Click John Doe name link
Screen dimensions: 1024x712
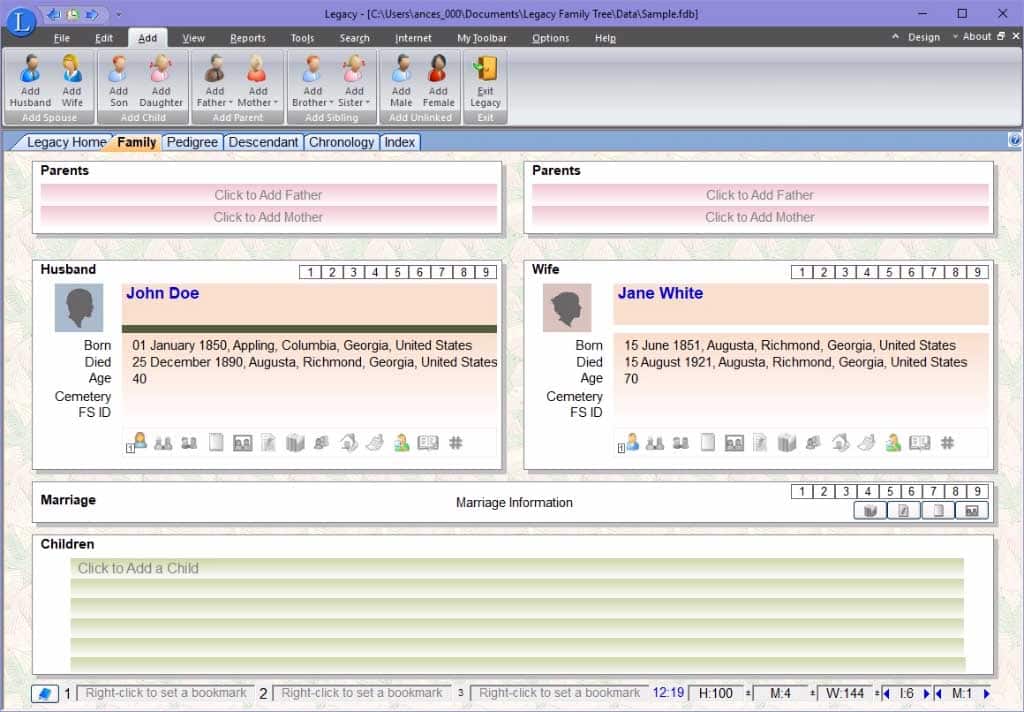[x=162, y=293]
